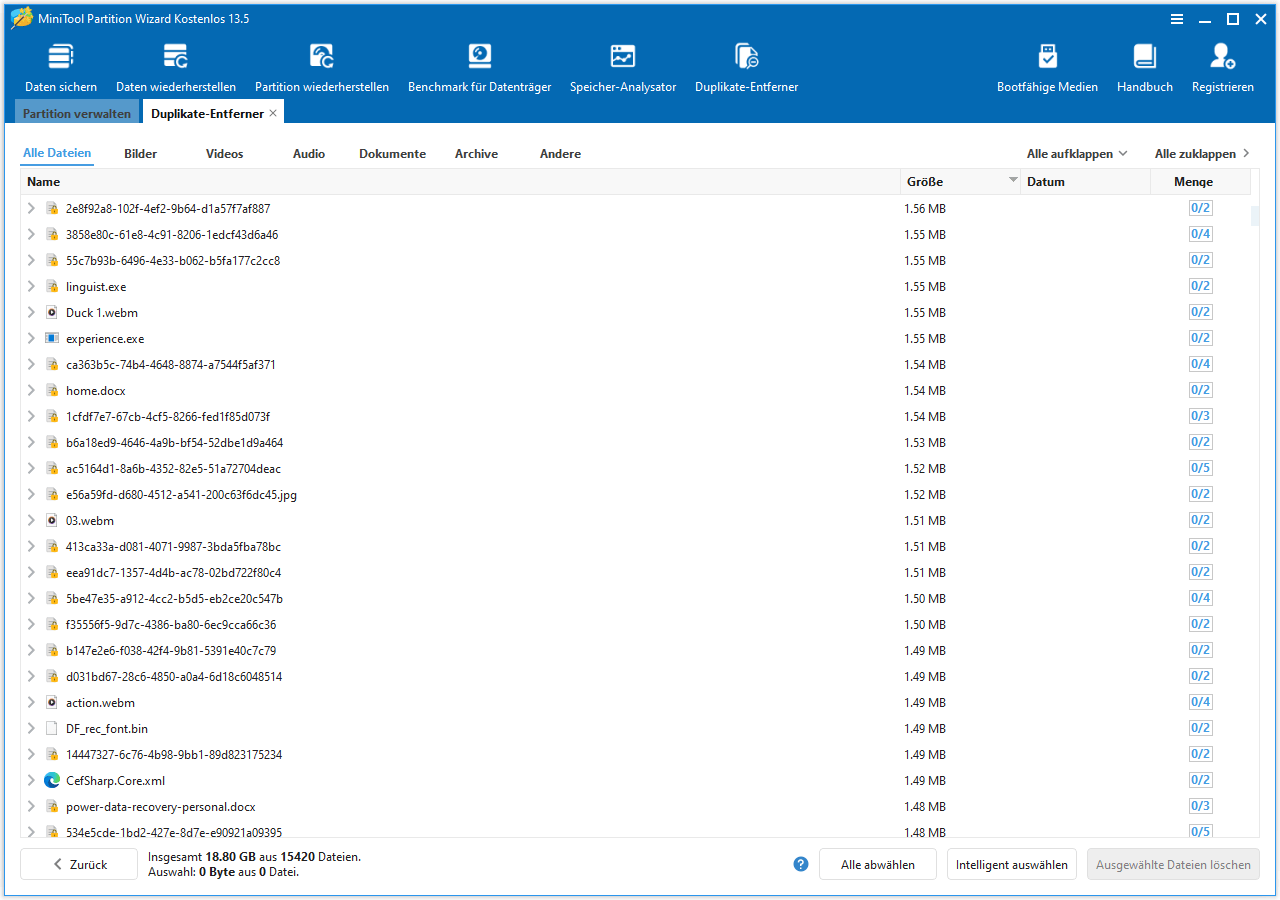Switch to the Partition verwalten tab
Screen dimensions: 1280x900
[77, 114]
